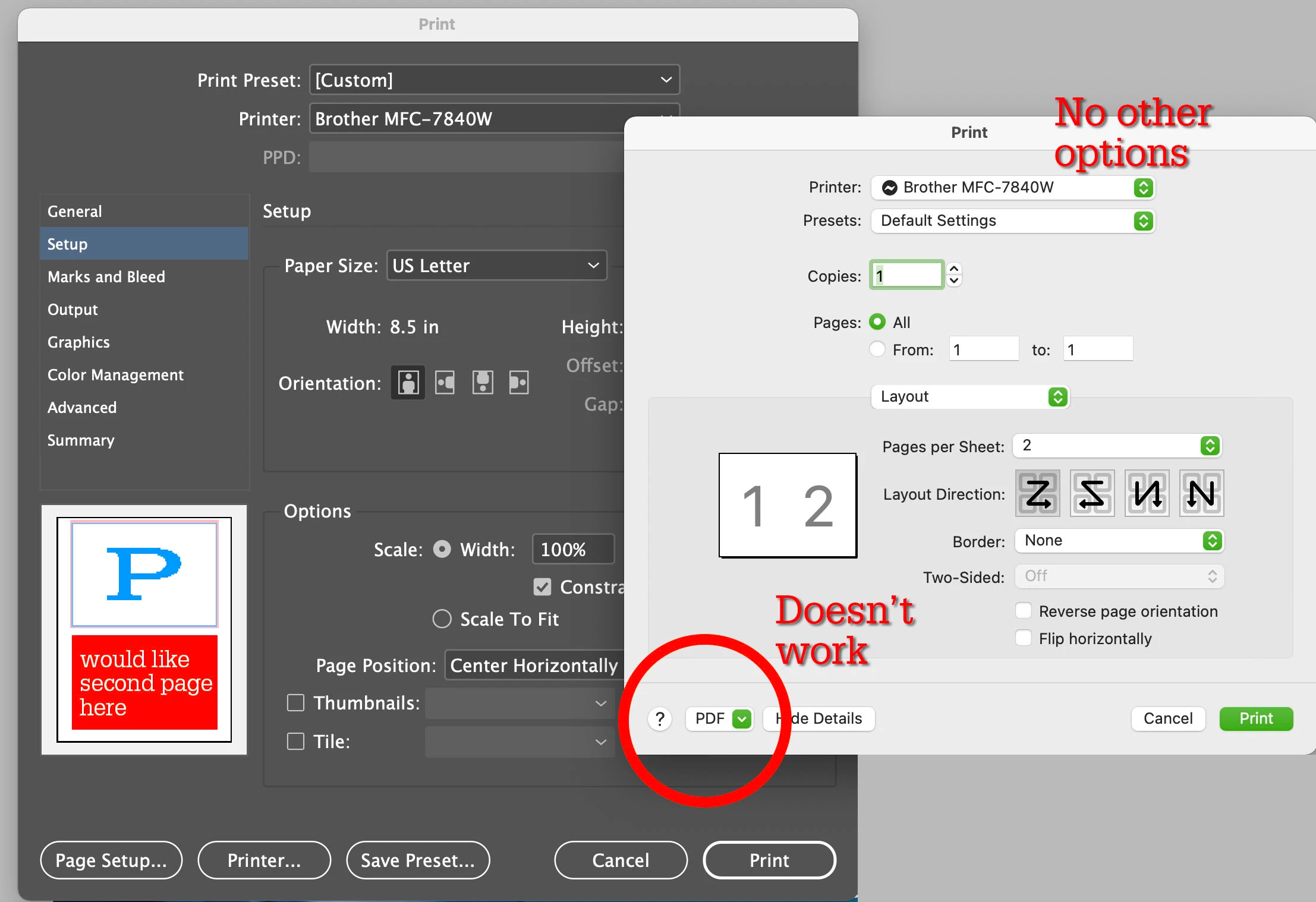This screenshot has height=902, width=1316.
Task: Select reversed-Z layout direction icon
Action: (x=1092, y=494)
